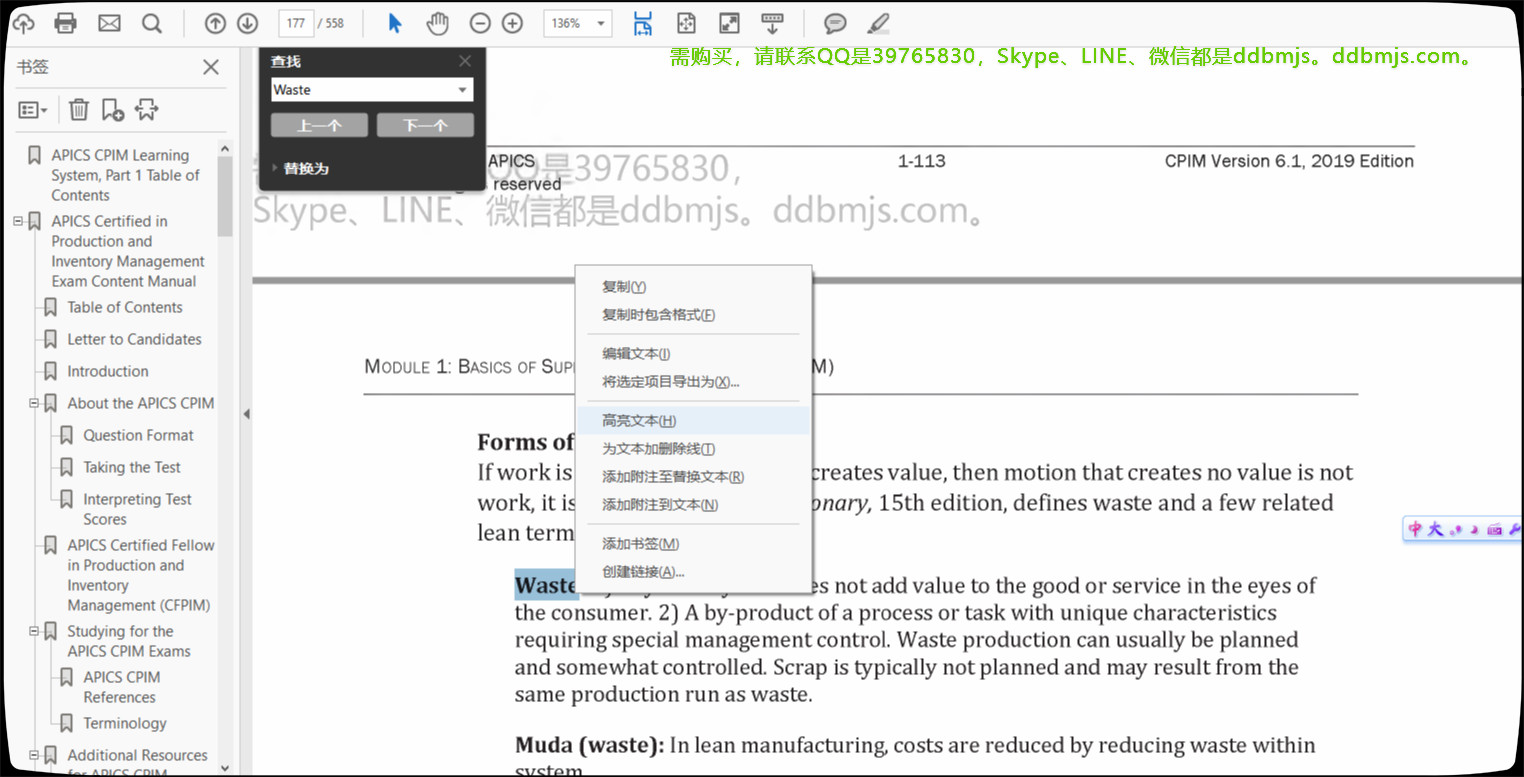Enter full screen mode icon

[x=729, y=23]
